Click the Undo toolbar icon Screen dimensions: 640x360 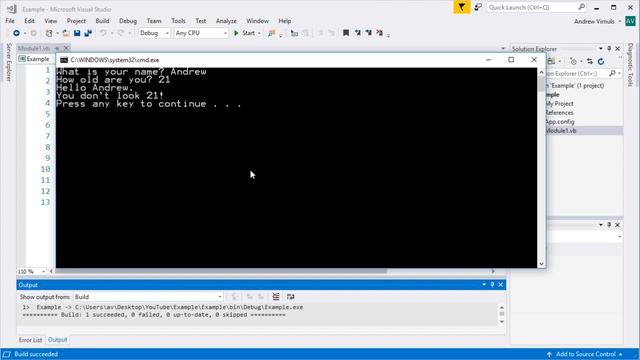tap(103, 33)
